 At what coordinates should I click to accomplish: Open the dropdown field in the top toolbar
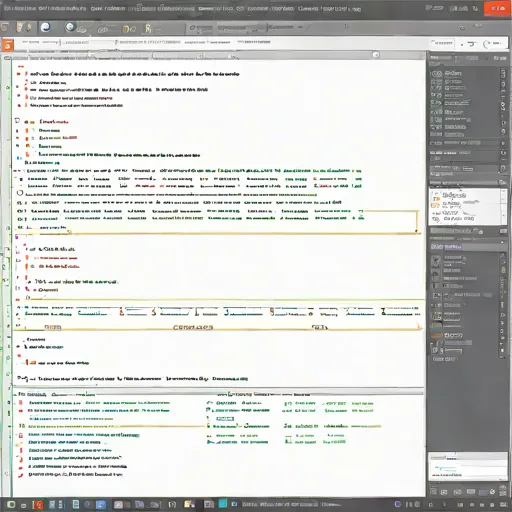coord(242,28)
